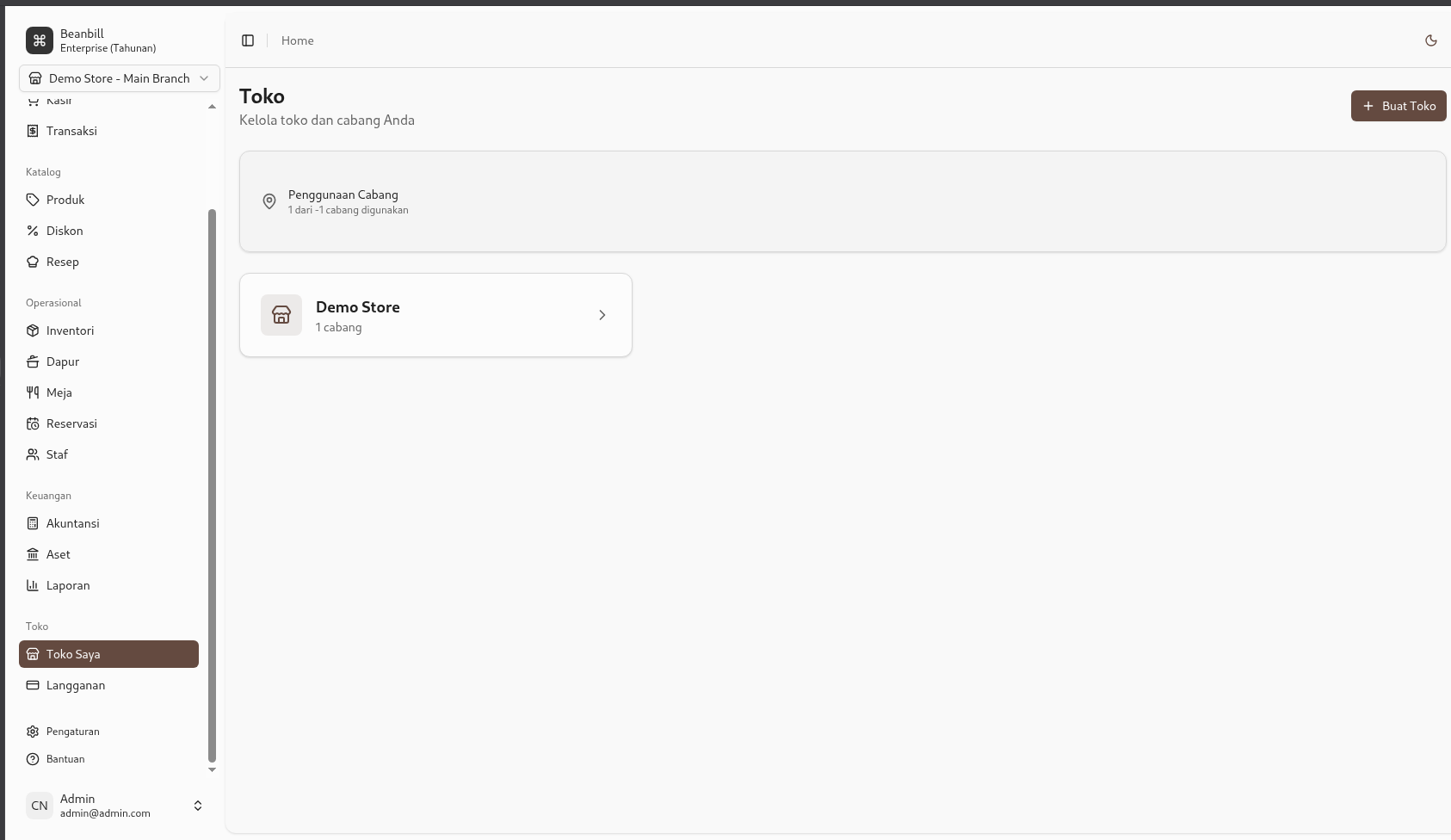This screenshot has width=1451, height=840.
Task: Click the Beanbill logo icon
Action: tap(40, 40)
